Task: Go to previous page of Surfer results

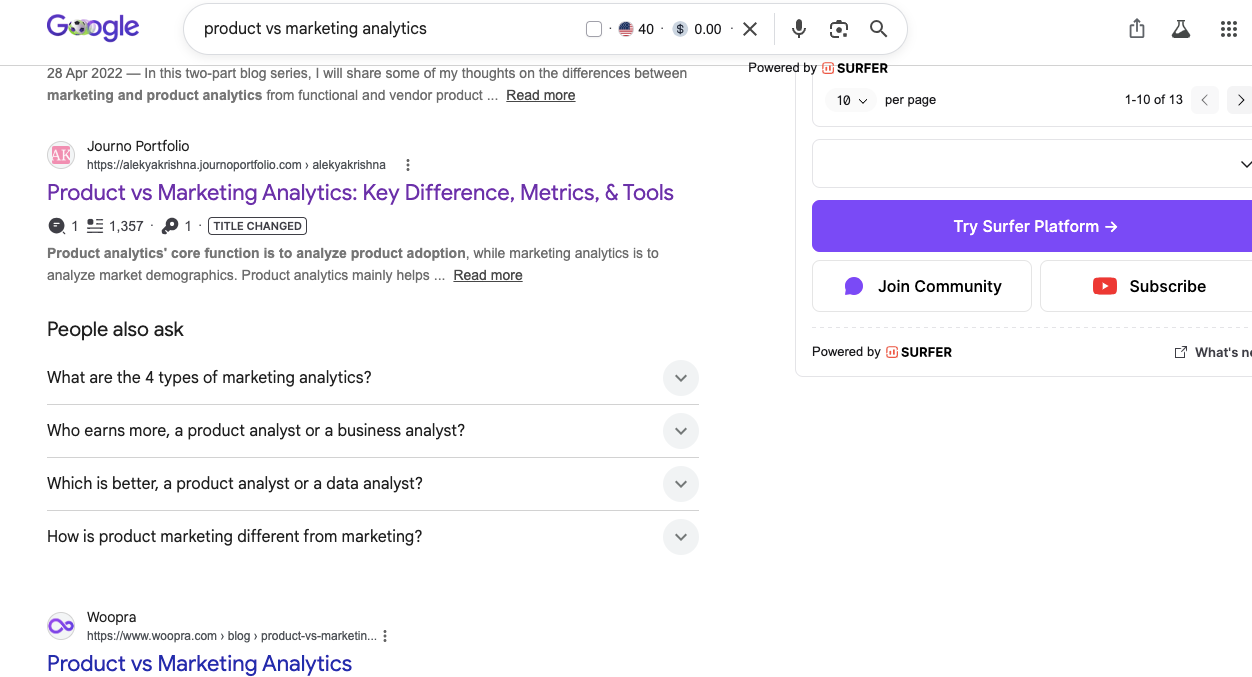Action: tap(1205, 100)
